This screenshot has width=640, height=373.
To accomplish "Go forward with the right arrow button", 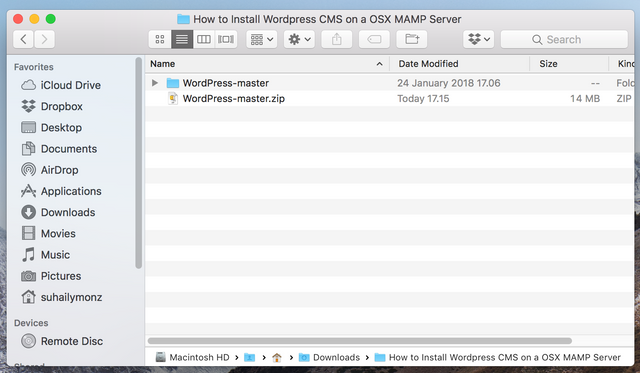I will pos(44,40).
